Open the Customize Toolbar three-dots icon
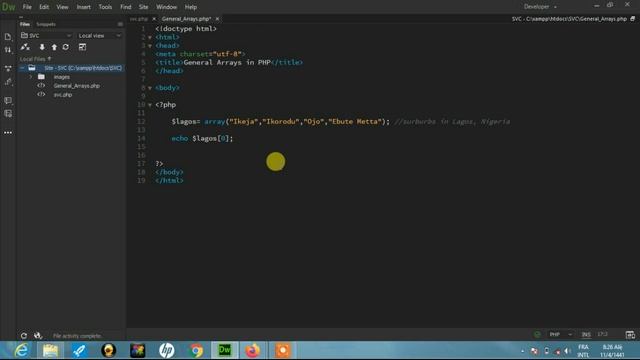Screen dimensions: 640x360 8,133
